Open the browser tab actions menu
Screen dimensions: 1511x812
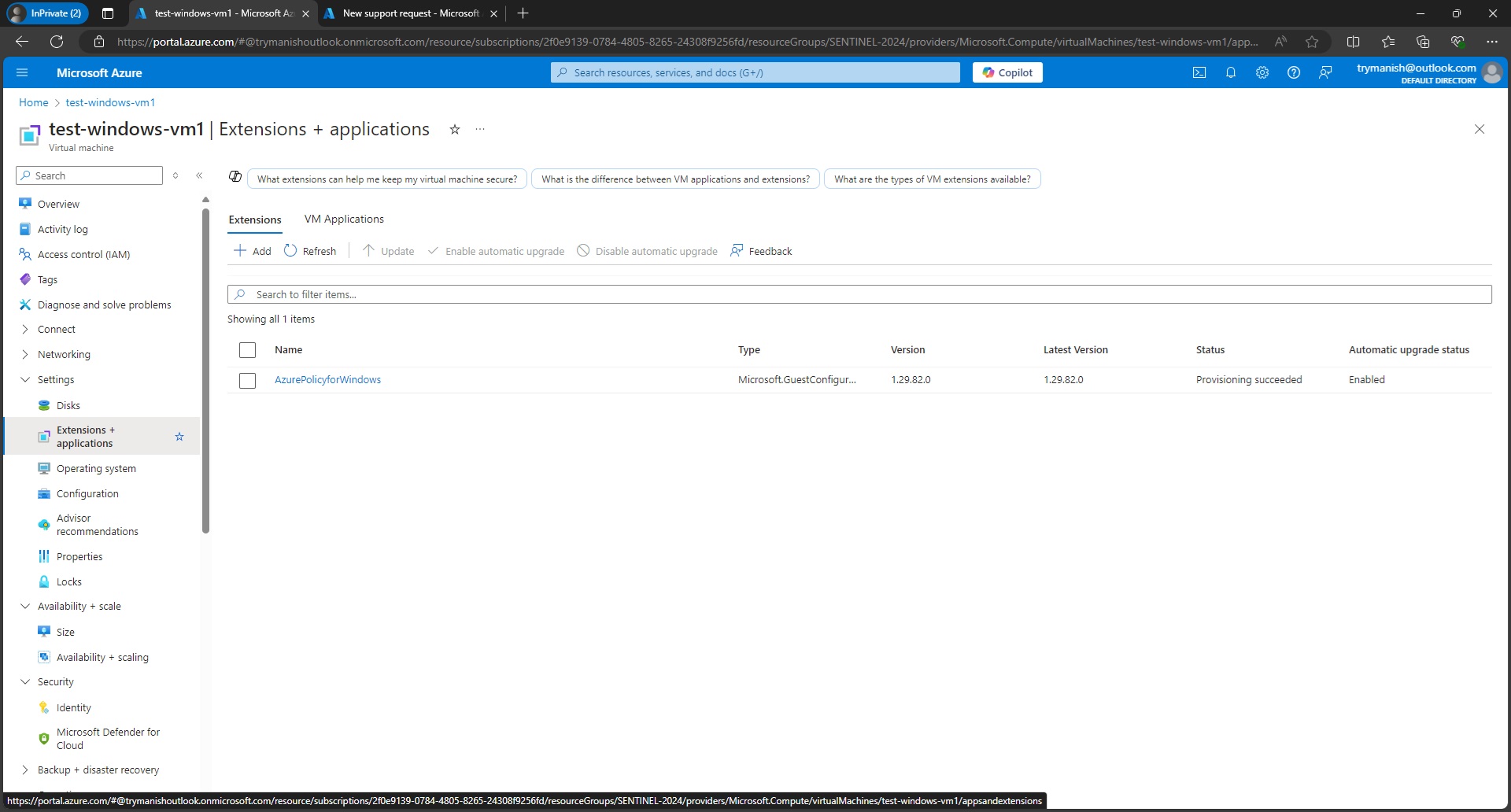pyautogui.click(x=108, y=13)
